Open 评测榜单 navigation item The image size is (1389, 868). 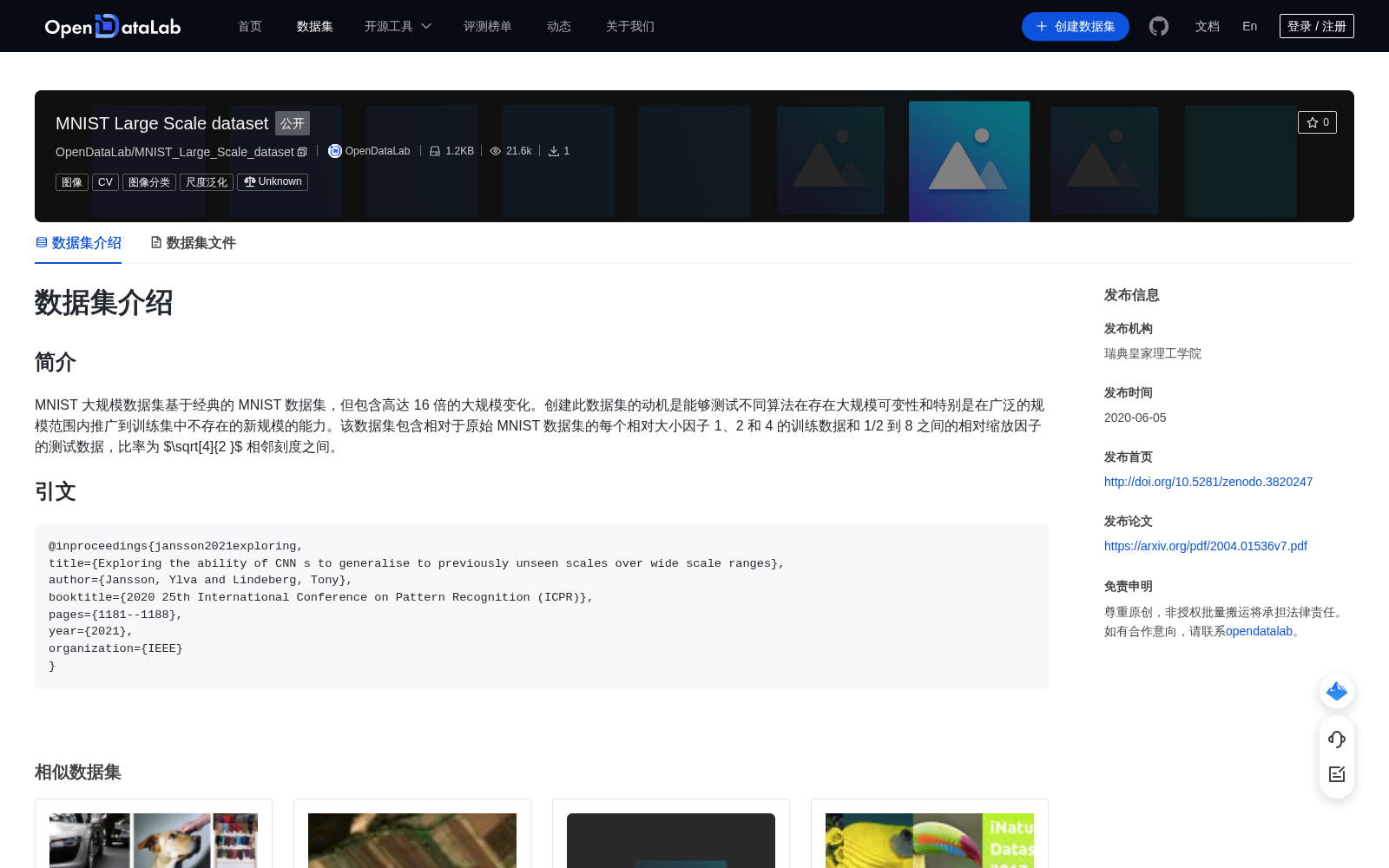488,26
